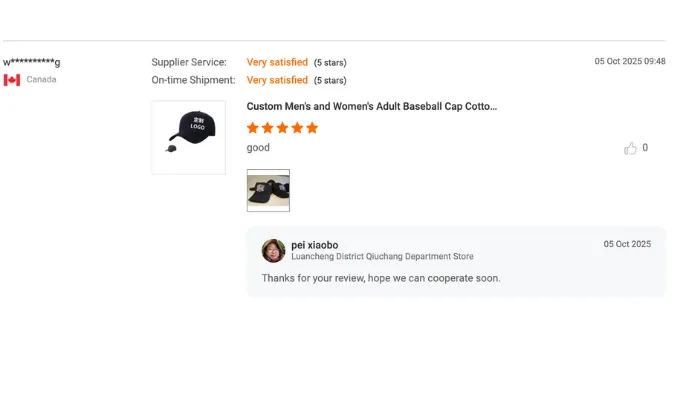This screenshot has height=400, width=683.
Task: Enlarge the customer review photo thumbnail
Action: pyautogui.click(x=268, y=190)
